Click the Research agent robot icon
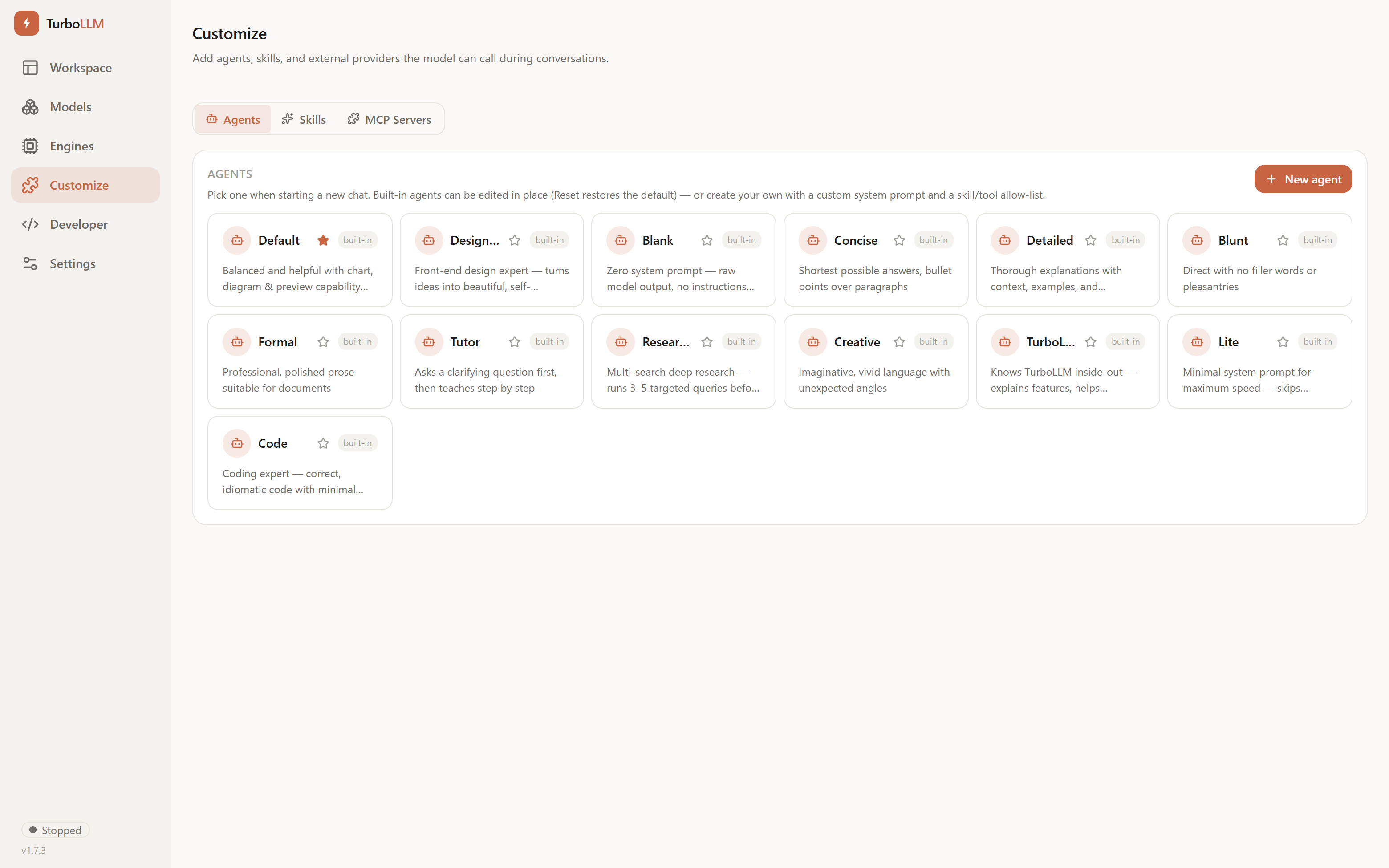Viewport: 1389px width, 868px height. pos(621,342)
